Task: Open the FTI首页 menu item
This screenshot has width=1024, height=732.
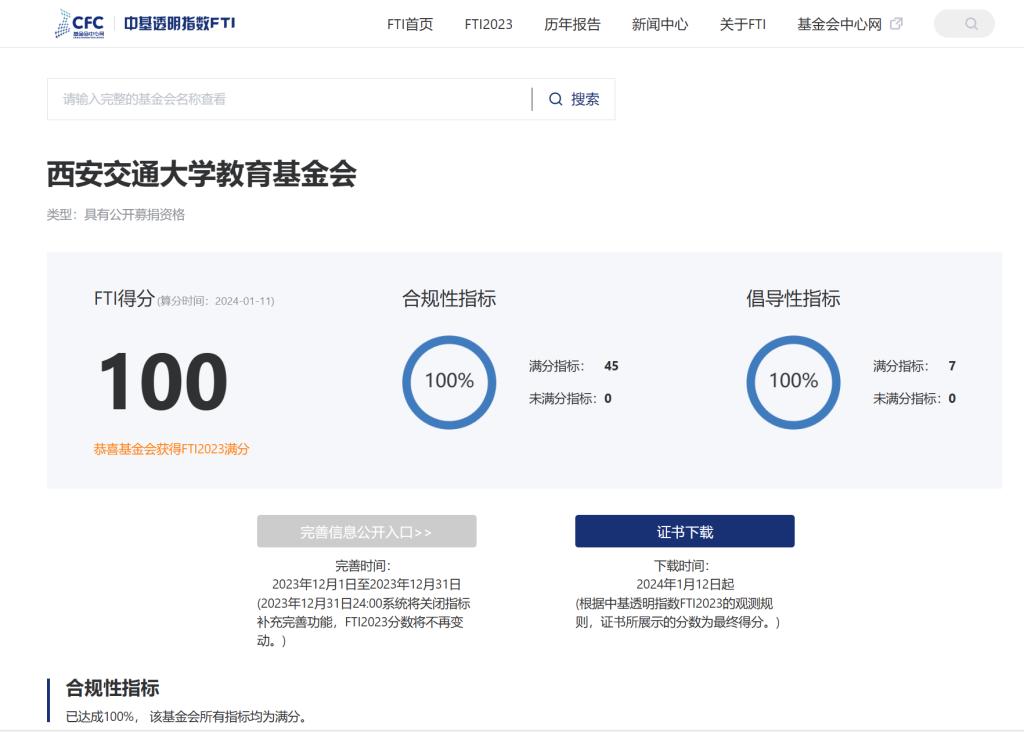Action: point(410,24)
